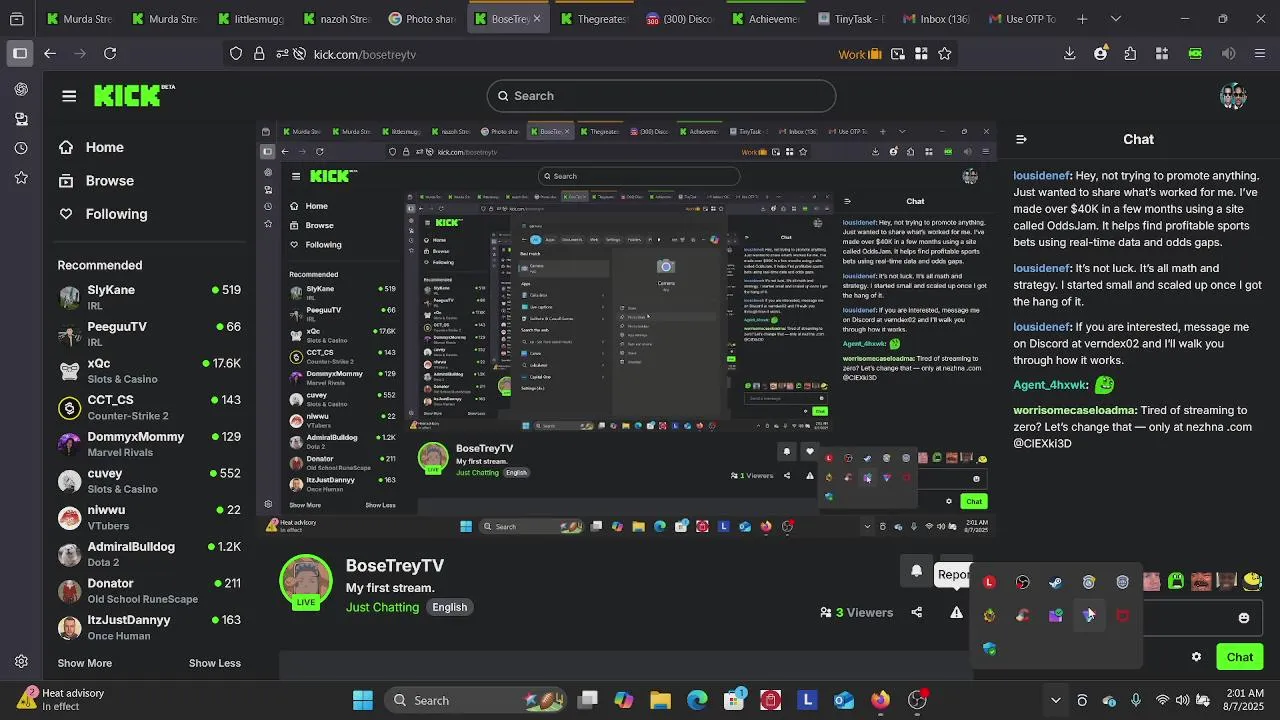The height and width of the screenshot is (720, 1280).
Task: Click the KICK logo
Action: (x=133, y=95)
